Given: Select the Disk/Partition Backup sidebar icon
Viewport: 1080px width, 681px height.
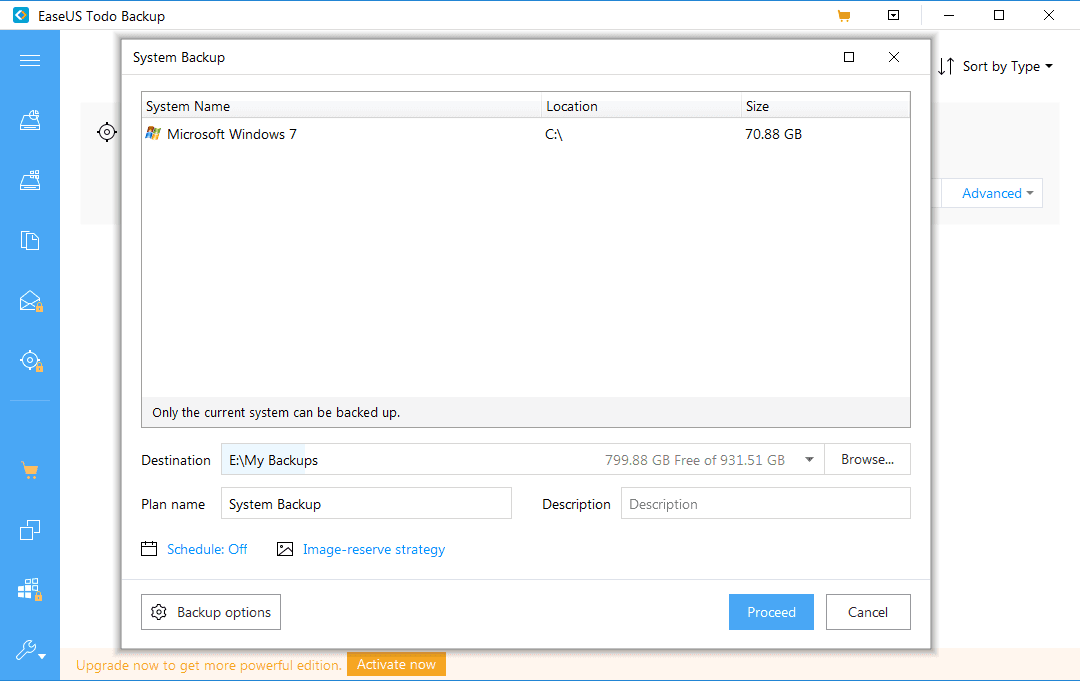Looking at the screenshot, I should [x=30, y=121].
